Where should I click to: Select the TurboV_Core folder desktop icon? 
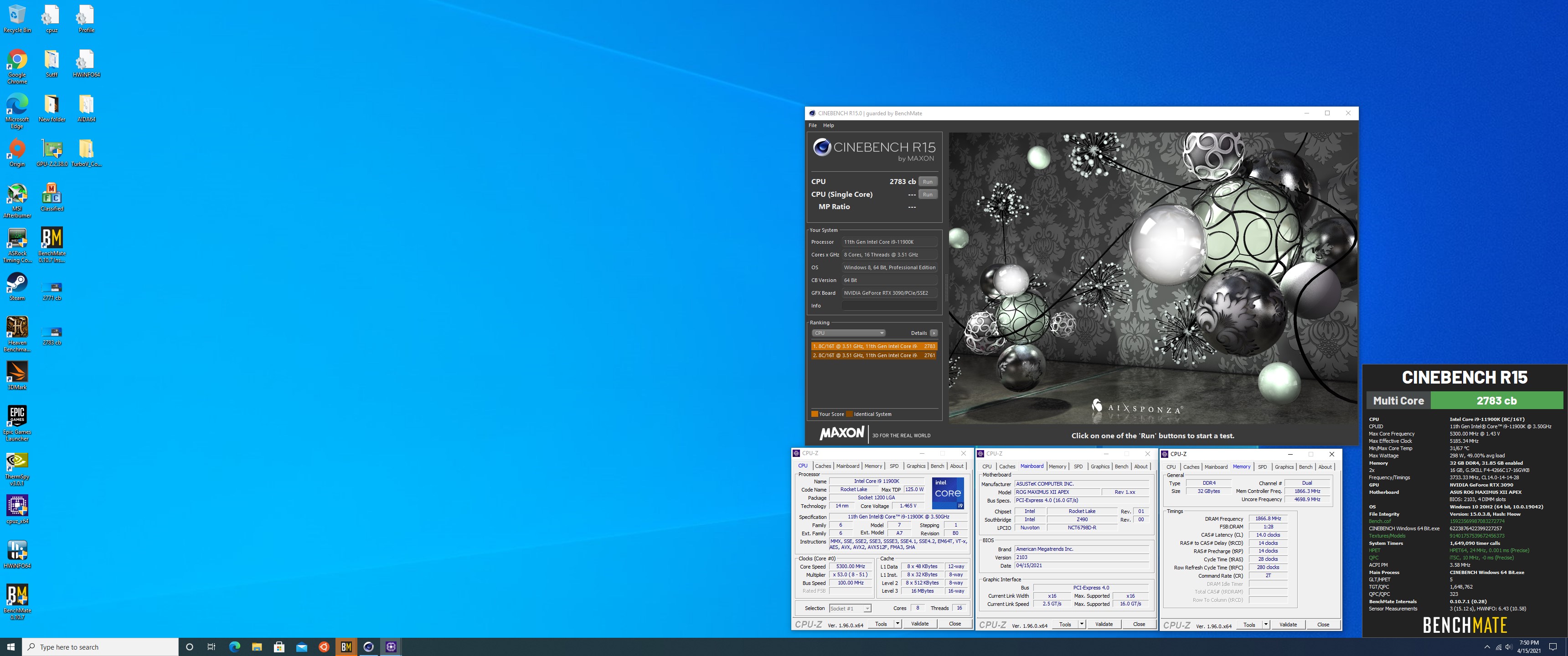pos(87,153)
